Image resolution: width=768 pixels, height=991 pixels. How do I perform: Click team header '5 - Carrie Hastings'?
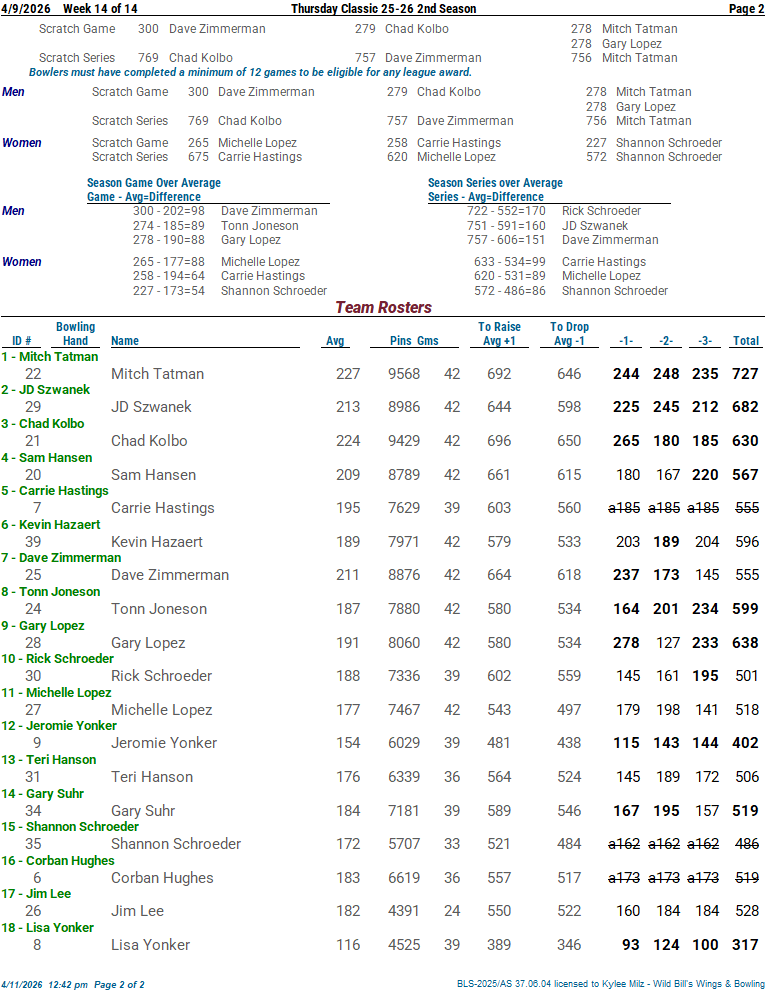click(55, 490)
